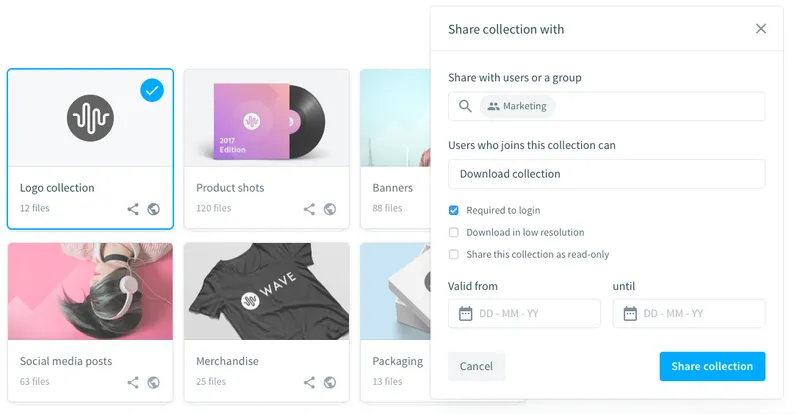Click globe icon on Product shots card
The image size is (800, 414).
click(330, 209)
